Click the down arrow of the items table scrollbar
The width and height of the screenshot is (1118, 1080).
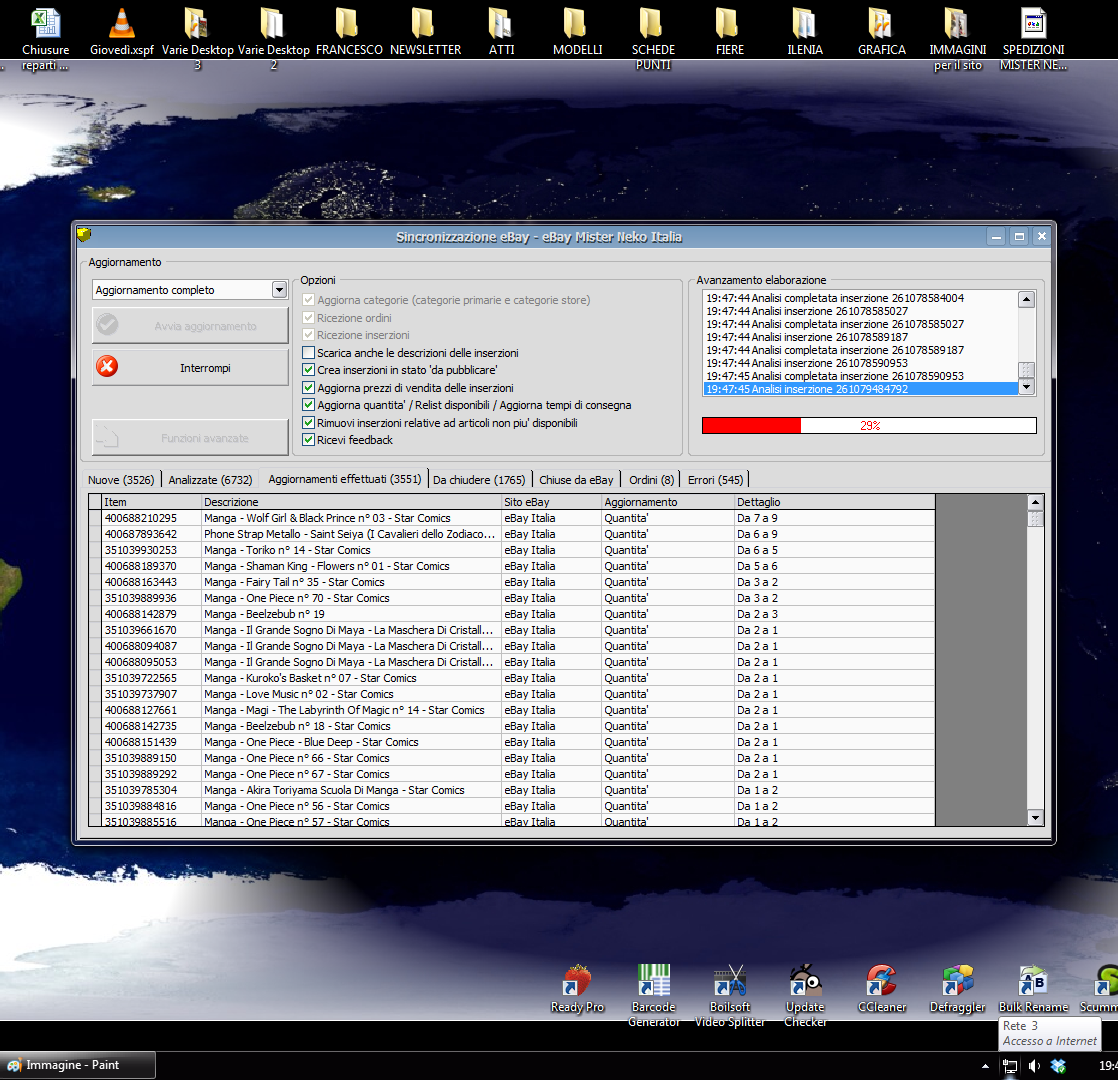1035,818
